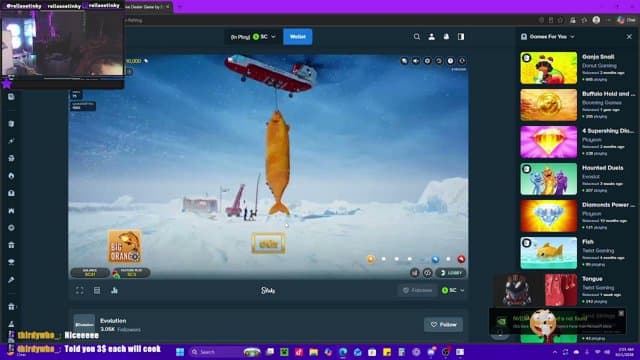This screenshot has height=360, width=640.
Task: Open the Diamonds Power game thumbnail
Action: pos(549,216)
